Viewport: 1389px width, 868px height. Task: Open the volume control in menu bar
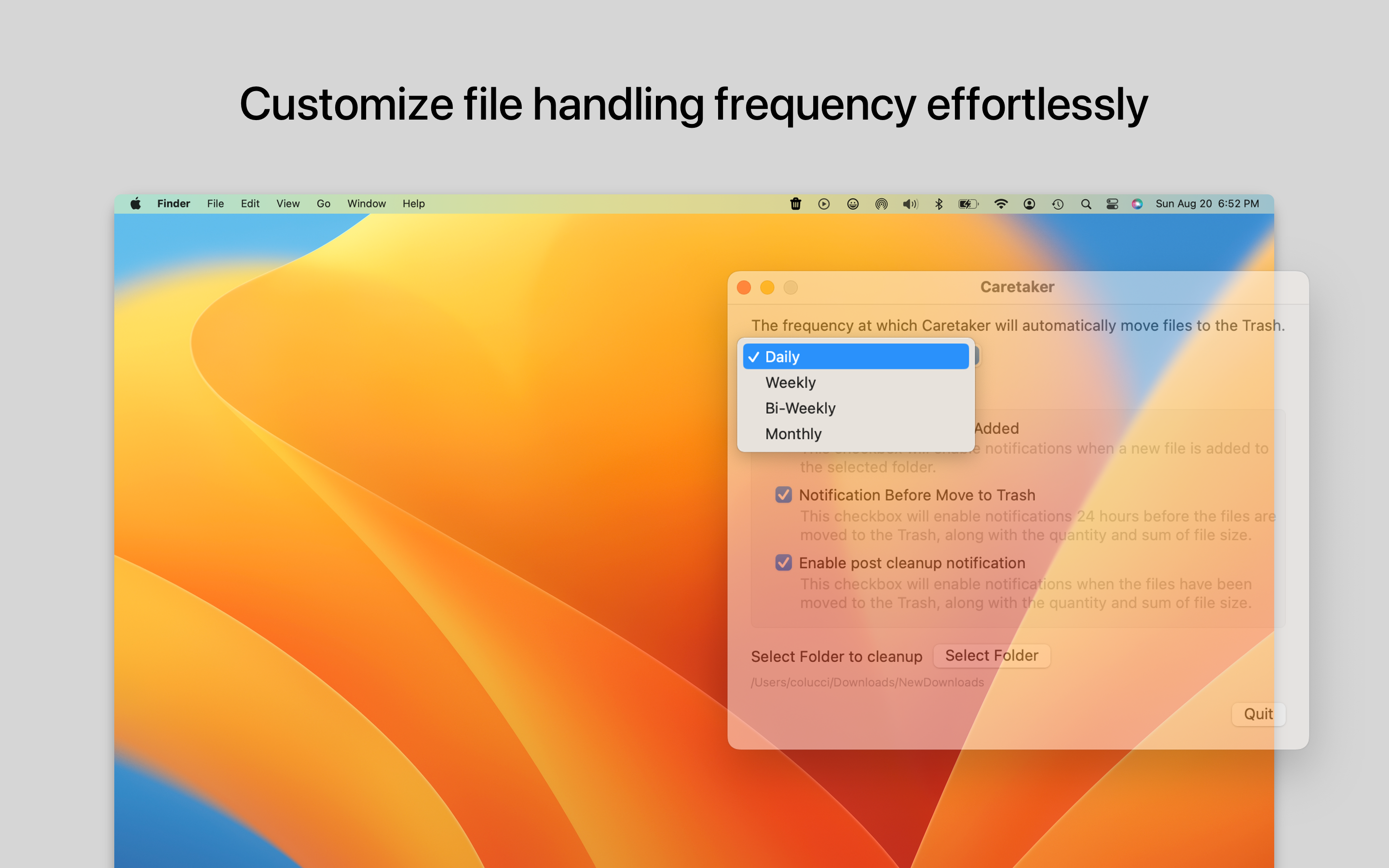[910, 204]
